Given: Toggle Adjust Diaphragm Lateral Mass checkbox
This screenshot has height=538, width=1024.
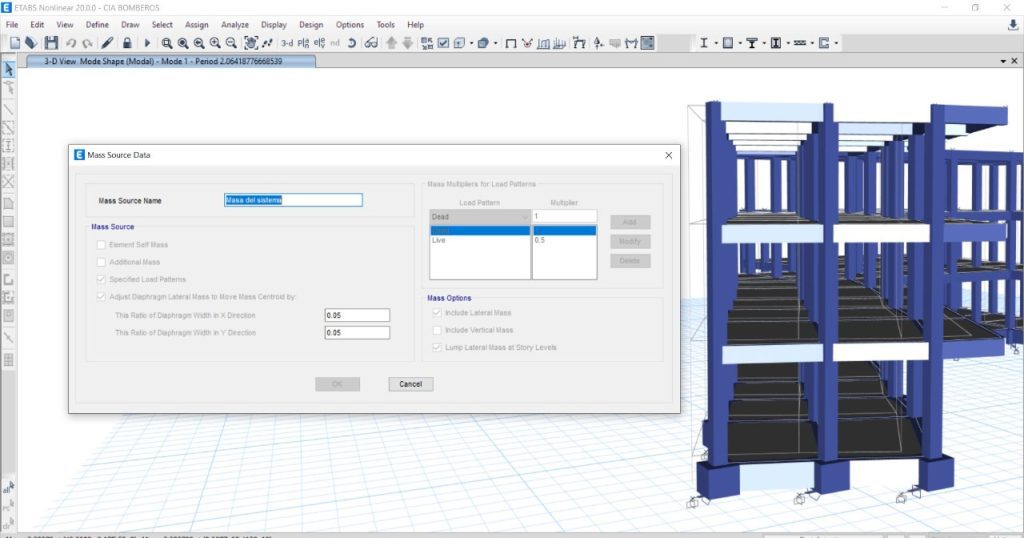Looking at the screenshot, I should click(101, 296).
